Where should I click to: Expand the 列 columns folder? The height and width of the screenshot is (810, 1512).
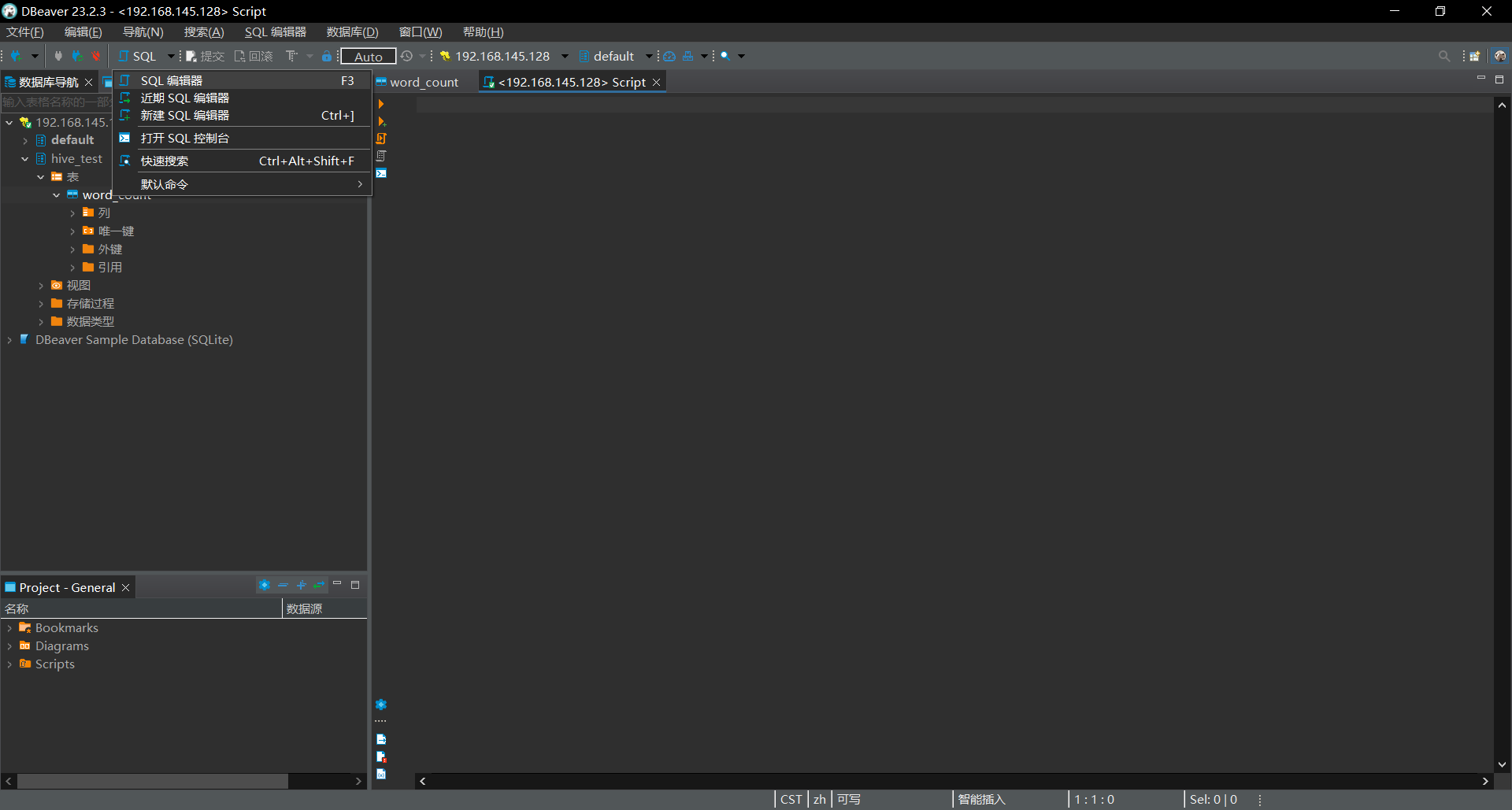click(72, 213)
